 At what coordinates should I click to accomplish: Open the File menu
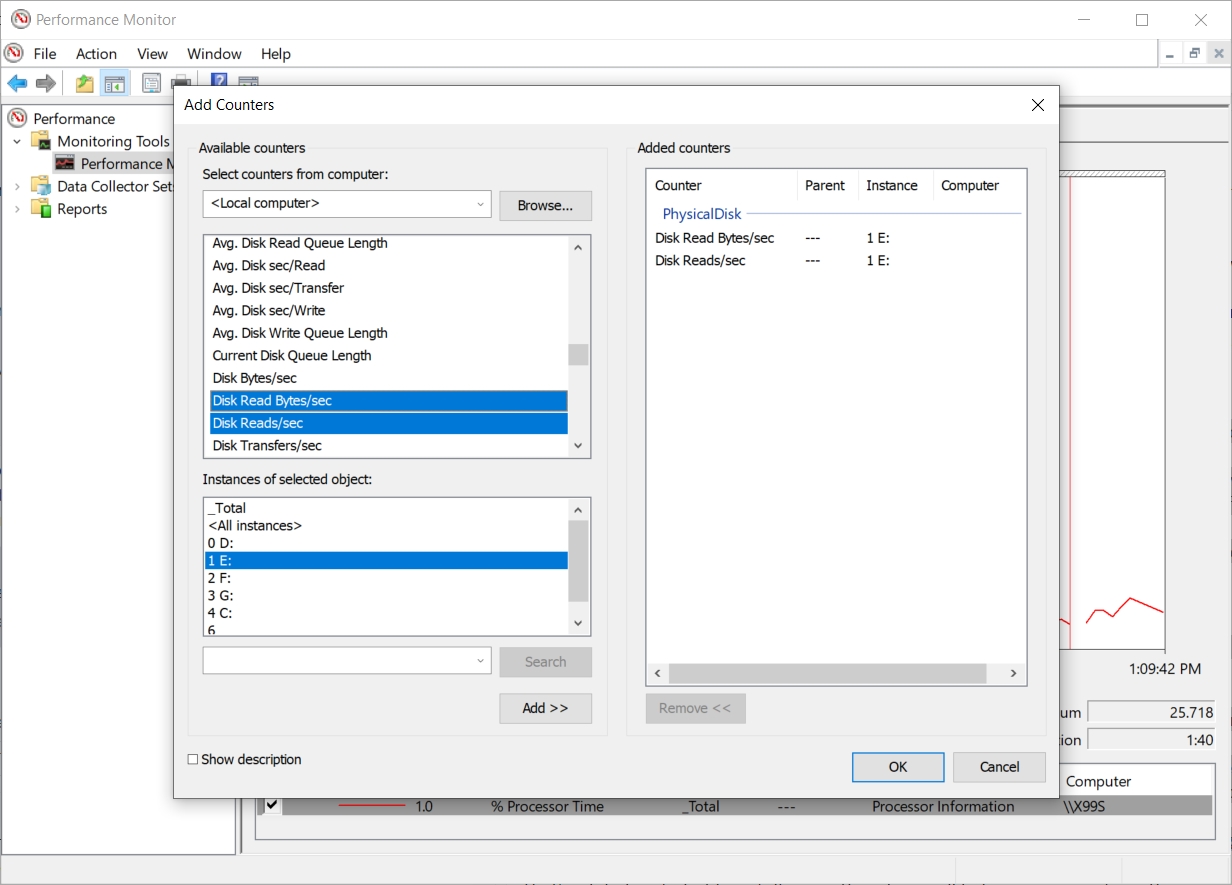click(45, 54)
